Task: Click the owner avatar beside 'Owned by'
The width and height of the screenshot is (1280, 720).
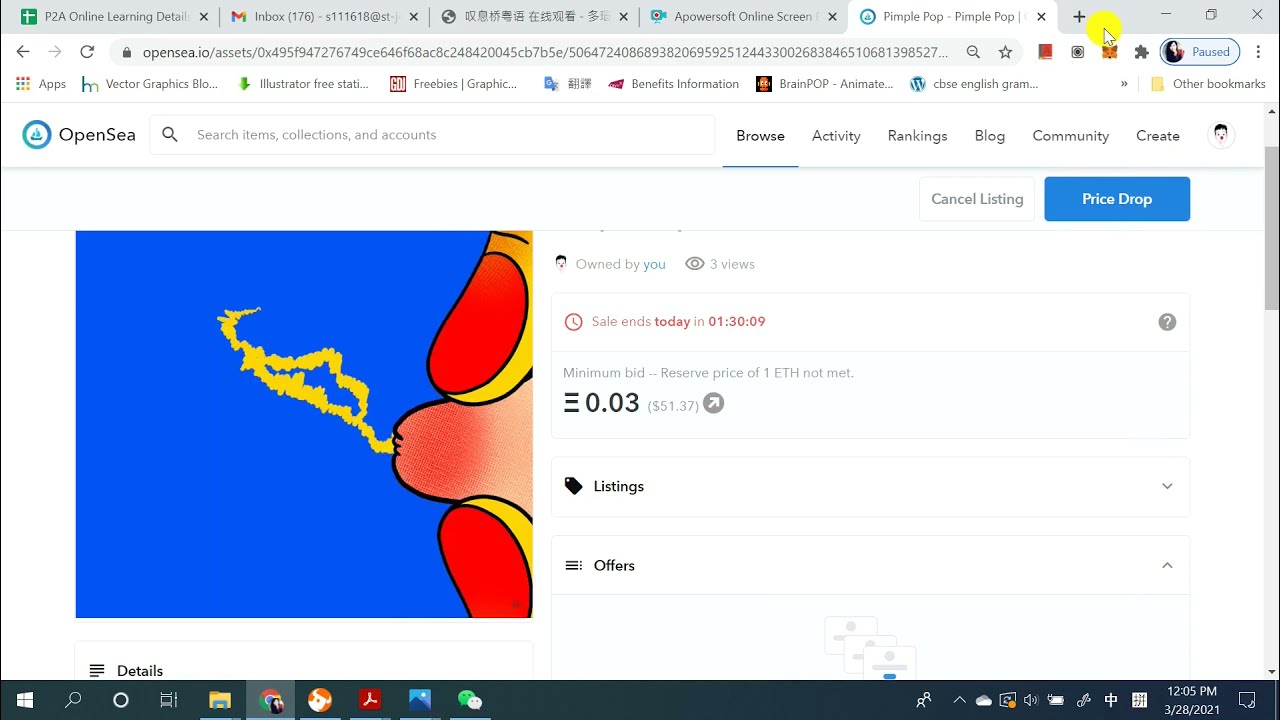Action: (x=561, y=263)
